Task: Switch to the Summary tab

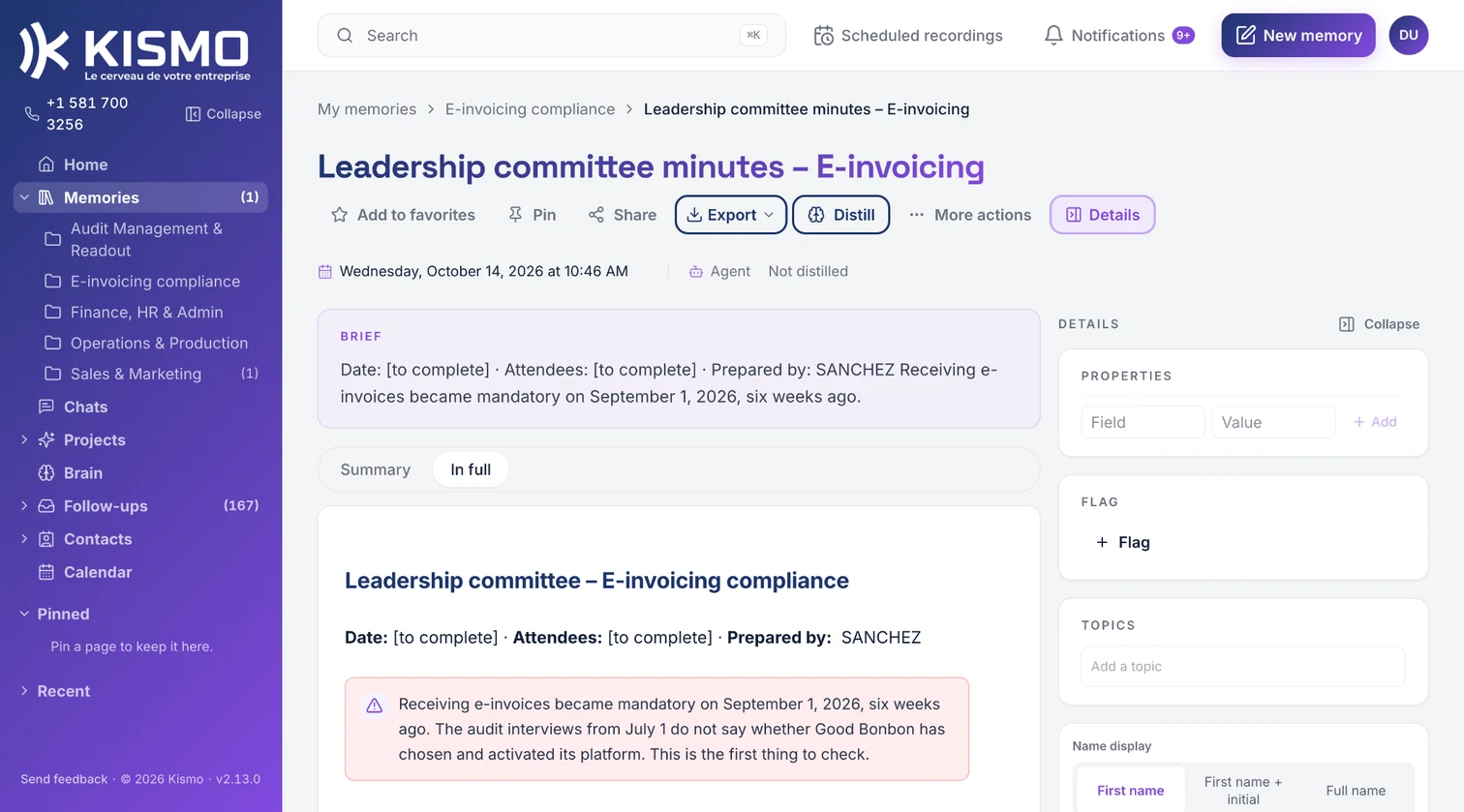Action: [376, 469]
